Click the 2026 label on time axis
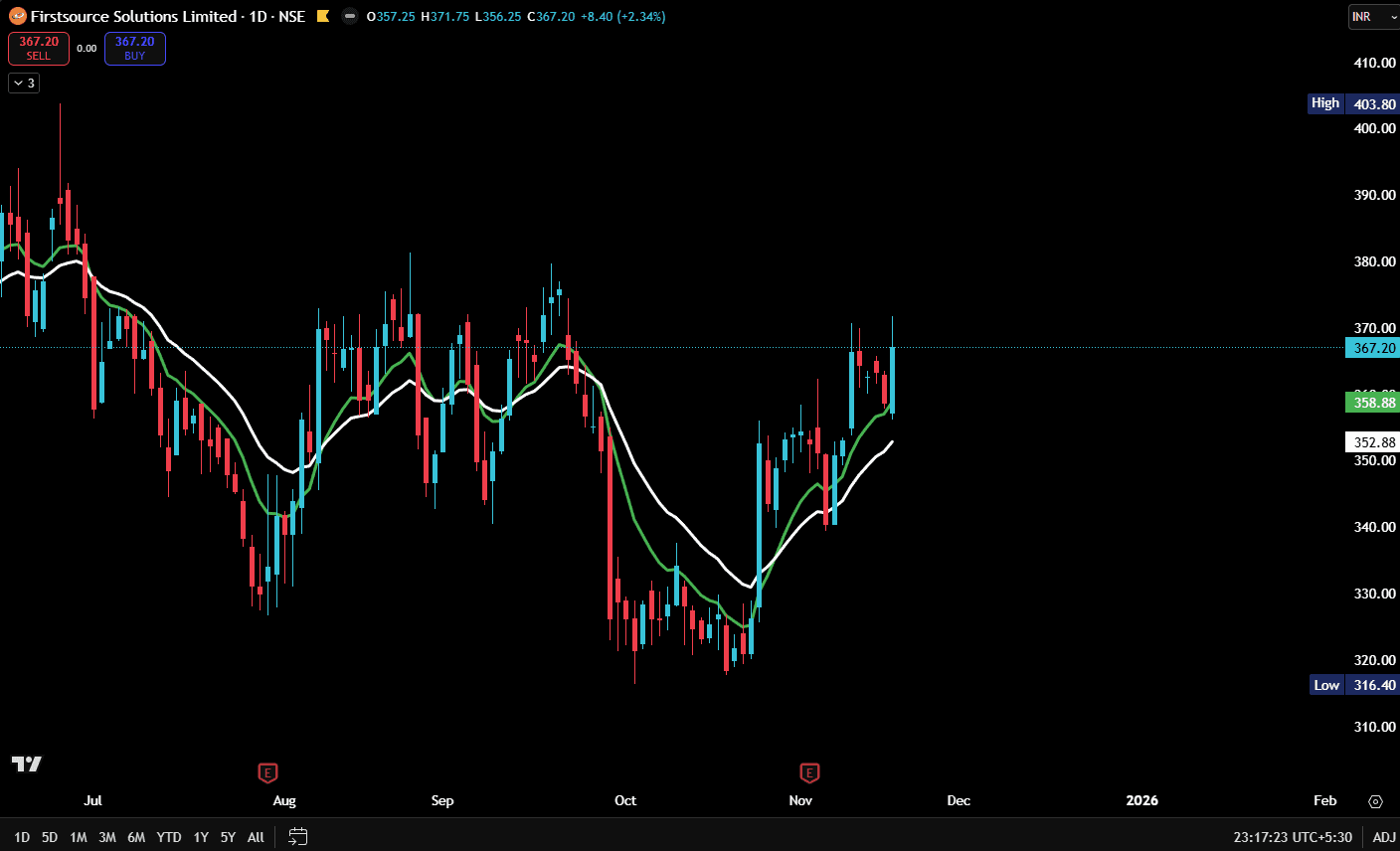This screenshot has width=1400, height=851. [1142, 800]
